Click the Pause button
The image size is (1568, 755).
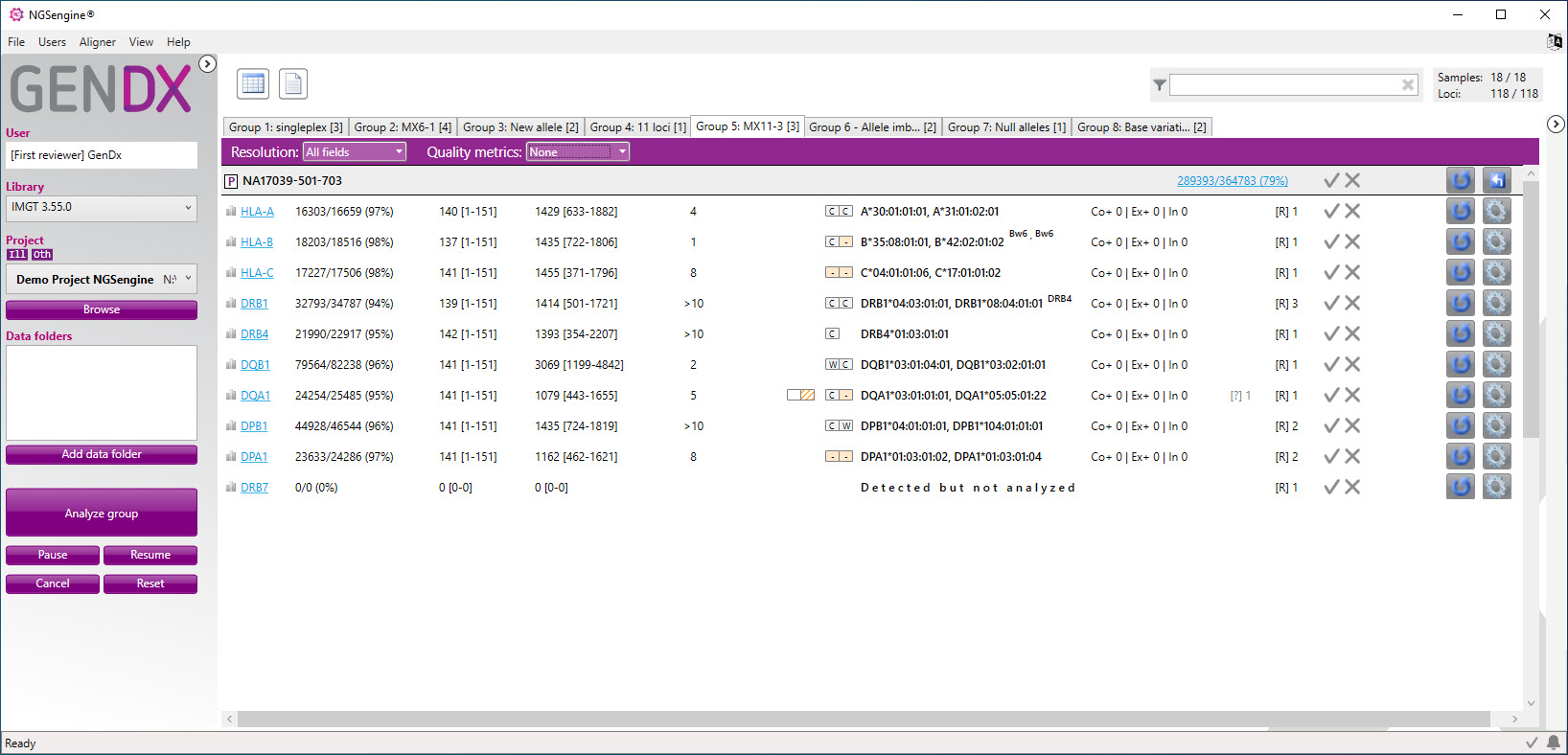[x=53, y=555]
